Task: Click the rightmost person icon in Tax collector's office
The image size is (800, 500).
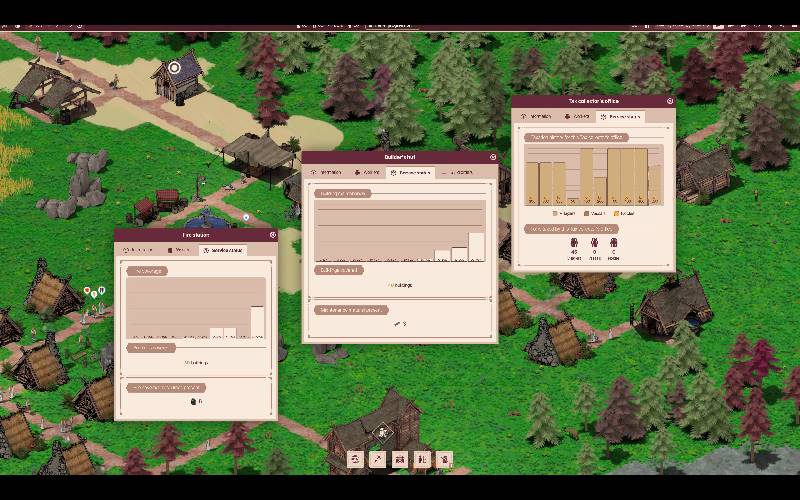Action: click(x=614, y=242)
